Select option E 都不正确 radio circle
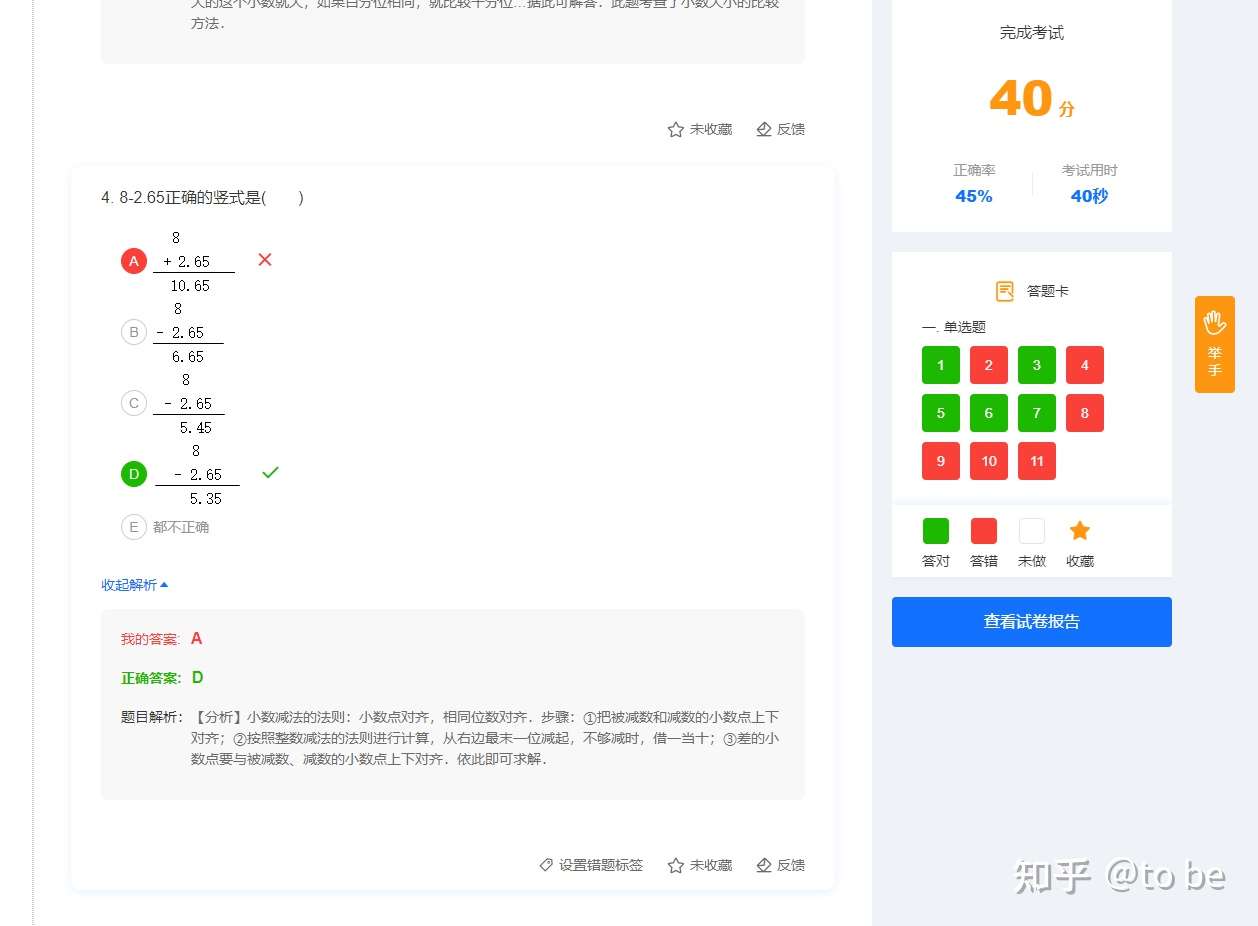 click(x=134, y=527)
